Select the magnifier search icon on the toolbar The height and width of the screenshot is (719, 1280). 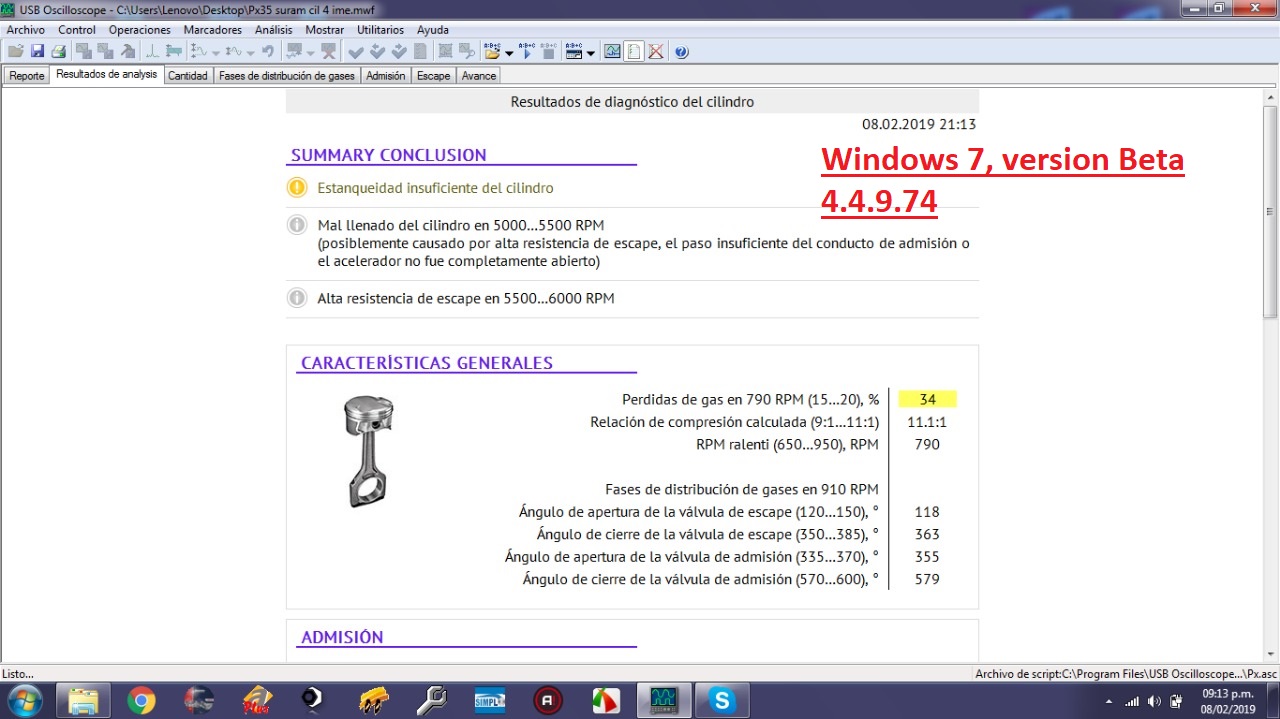pos(465,51)
